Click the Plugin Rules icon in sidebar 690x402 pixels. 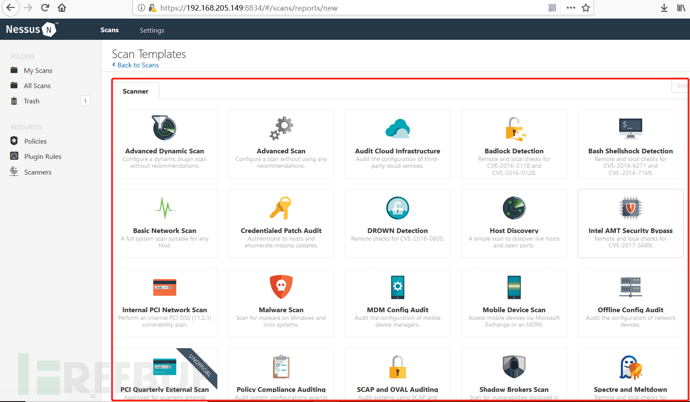(14, 156)
